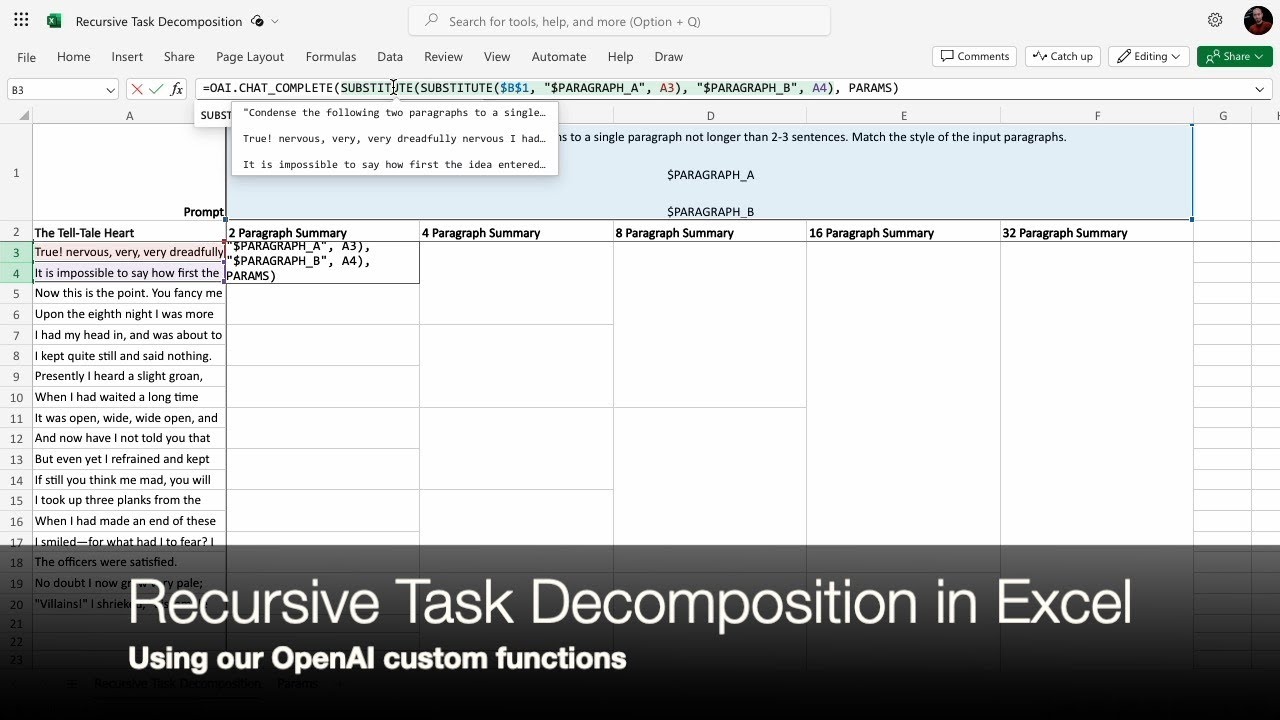
Task: Open the Review tab
Action: (x=443, y=57)
